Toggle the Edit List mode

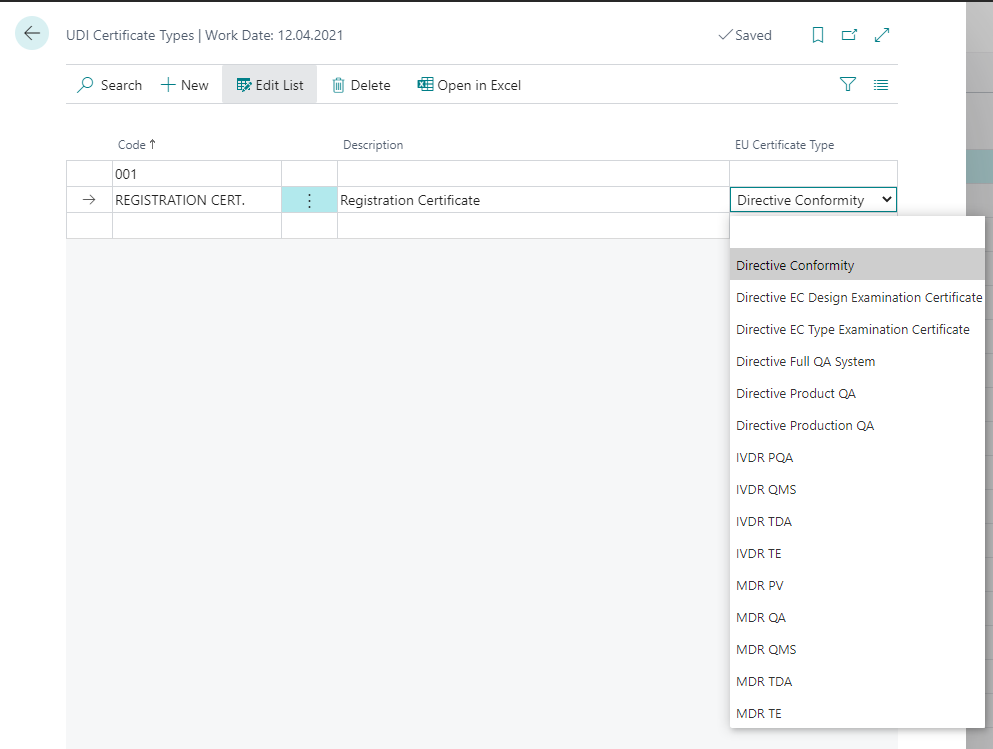(x=270, y=85)
